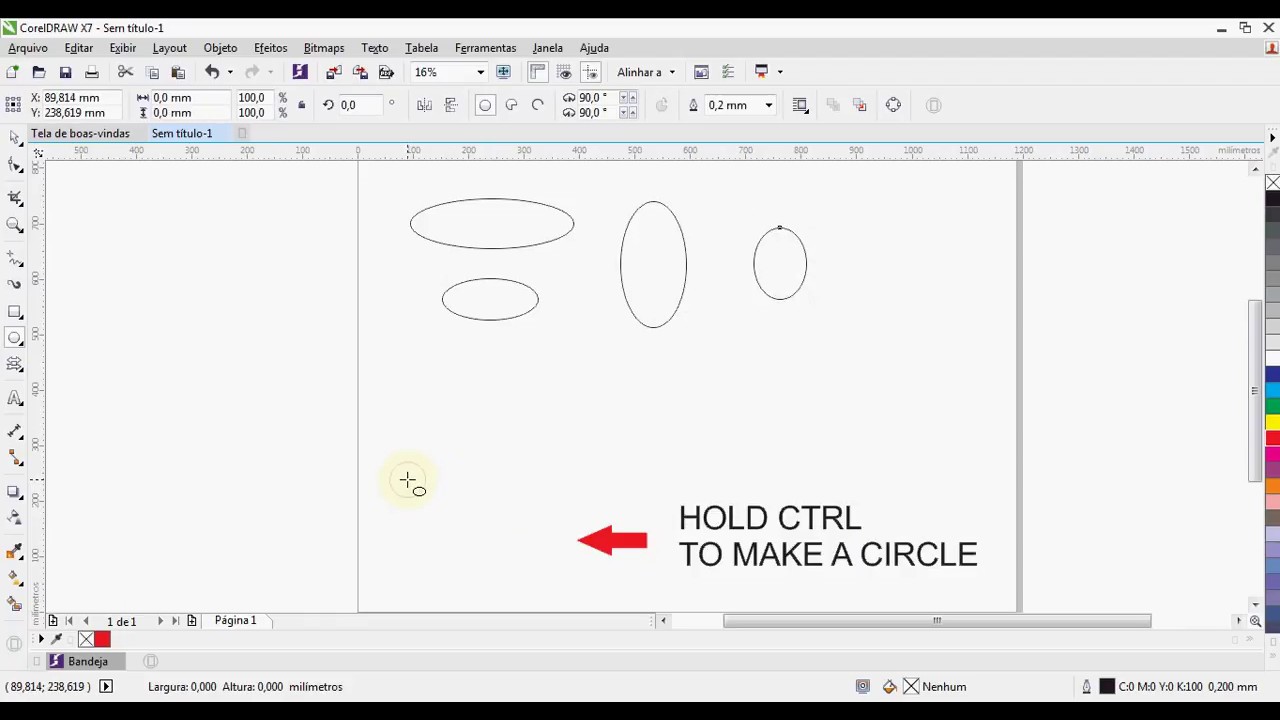Choose the Pie shape mode
1280x720 pixels.
pos(511,105)
